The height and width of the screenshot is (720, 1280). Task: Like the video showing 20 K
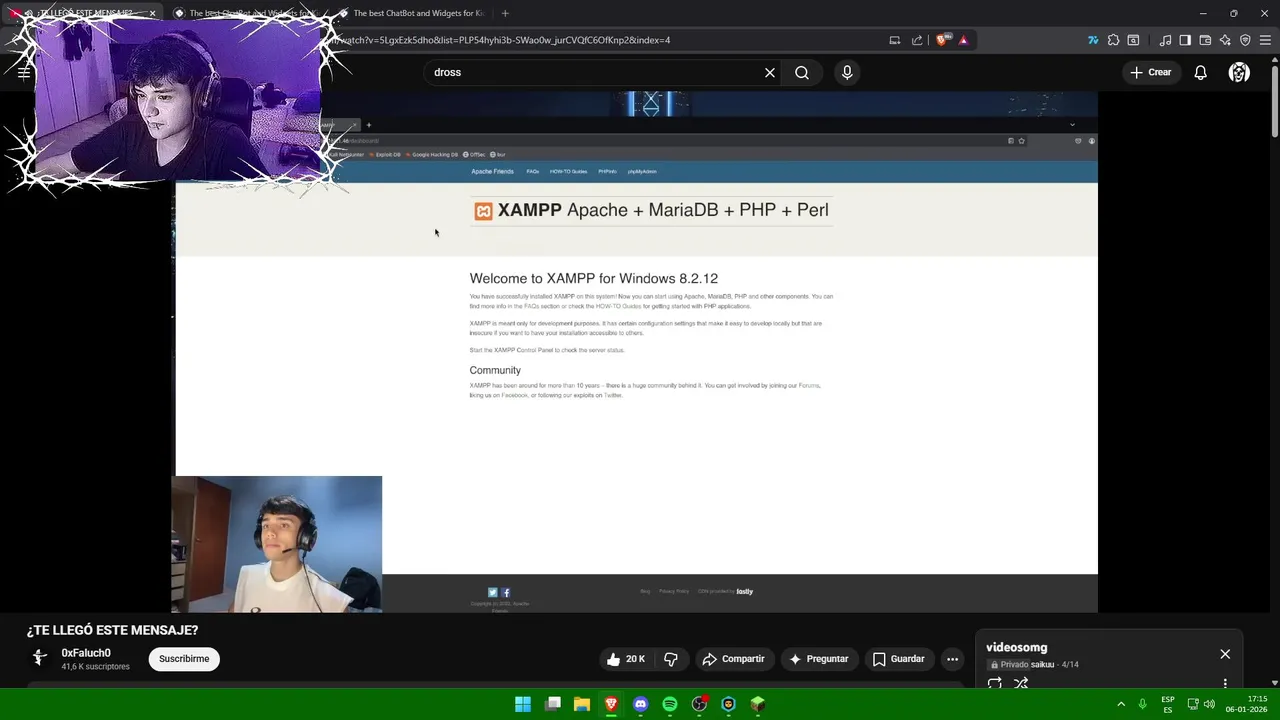point(626,659)
